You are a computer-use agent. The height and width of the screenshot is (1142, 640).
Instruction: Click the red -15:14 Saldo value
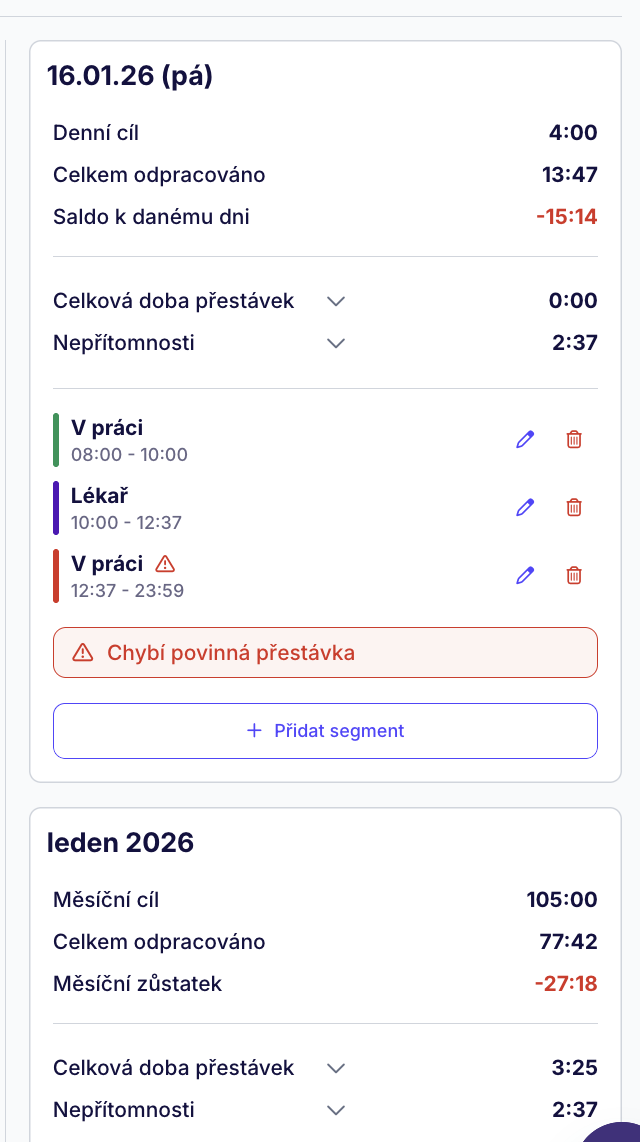click(x=566, y=217)
